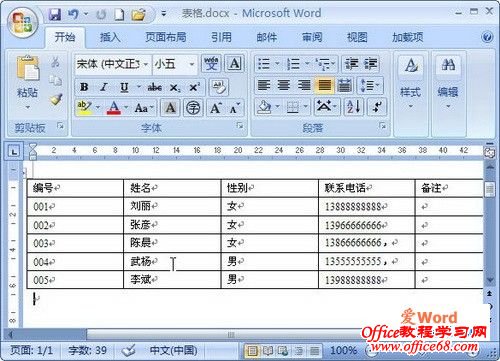Open Word Help question mark
Screen dimensions: 500x361
[487, 37]
